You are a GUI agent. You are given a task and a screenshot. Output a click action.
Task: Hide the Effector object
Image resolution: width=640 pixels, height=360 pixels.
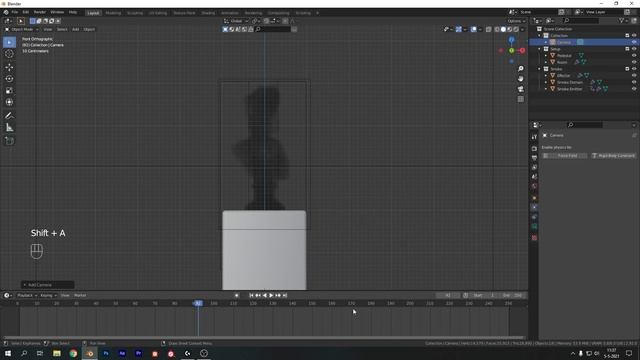click(634, 76)
